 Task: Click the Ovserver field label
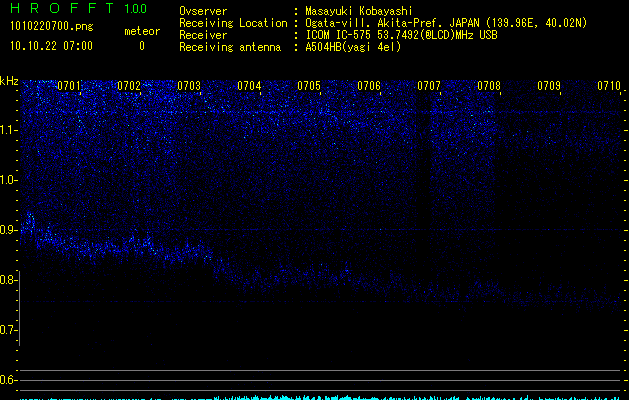tap(203, 11)
